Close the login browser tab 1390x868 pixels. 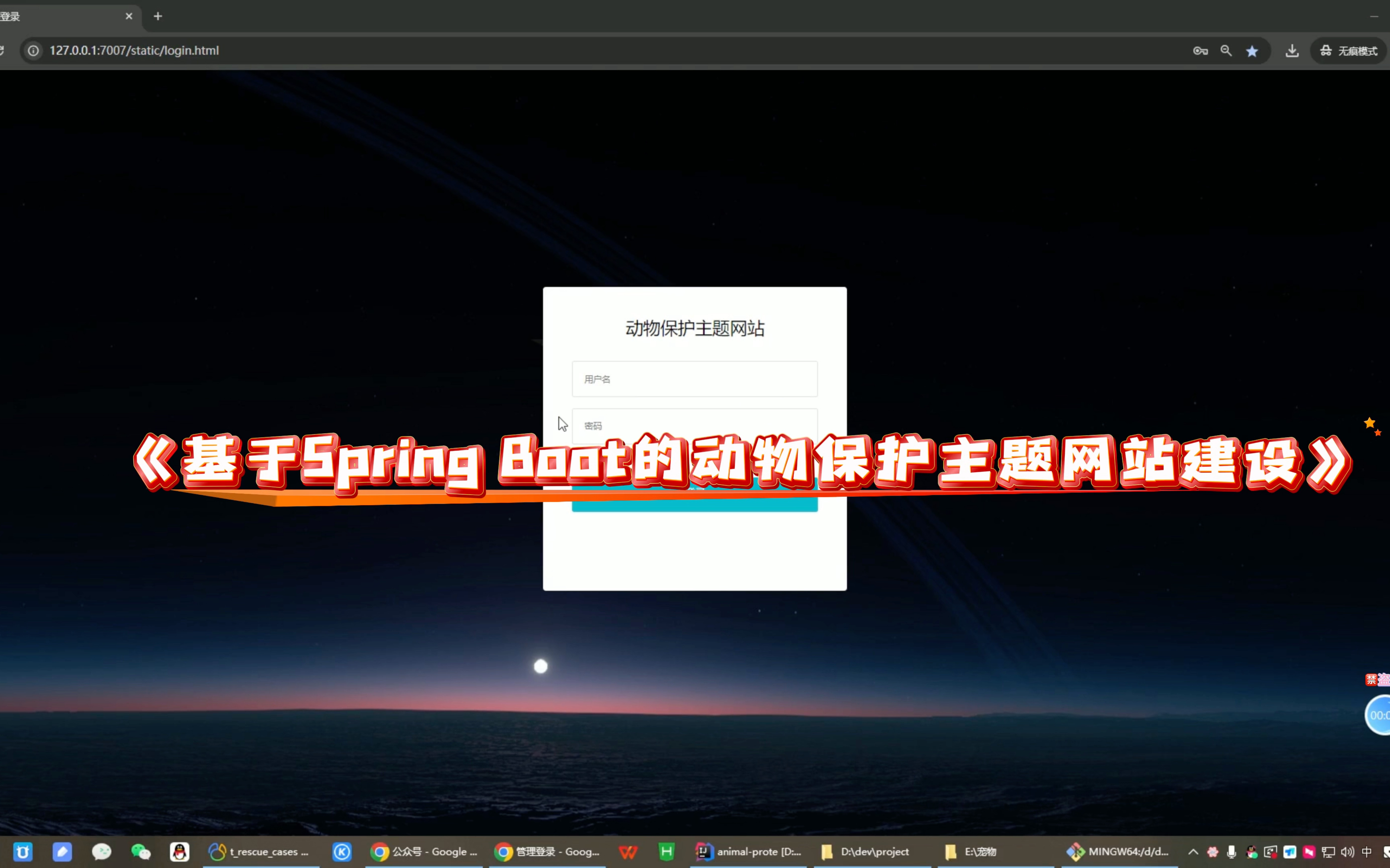click(x=129, y=16)
